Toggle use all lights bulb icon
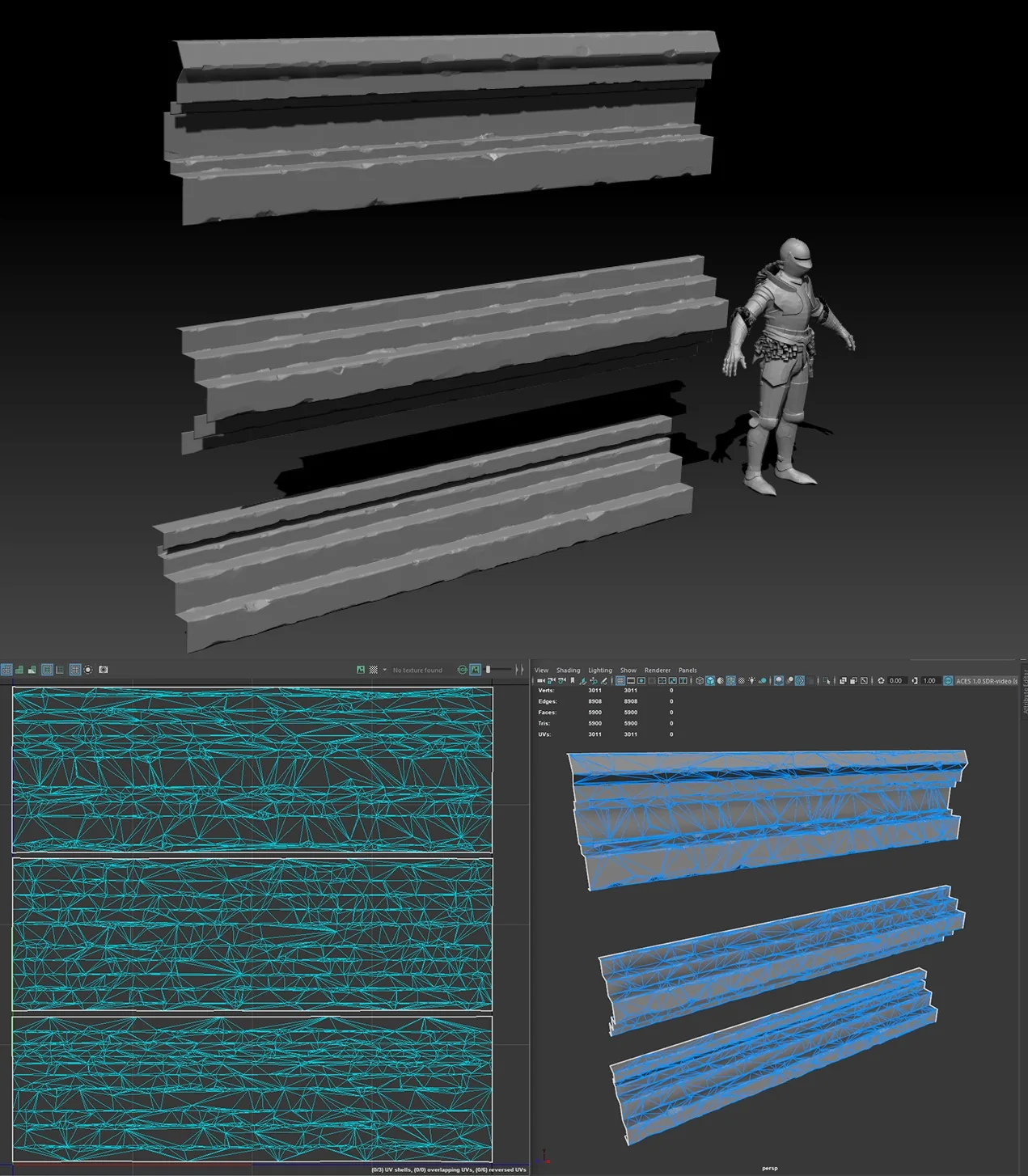Viewport: 1028px width, 1176px height. coord(752,681)
